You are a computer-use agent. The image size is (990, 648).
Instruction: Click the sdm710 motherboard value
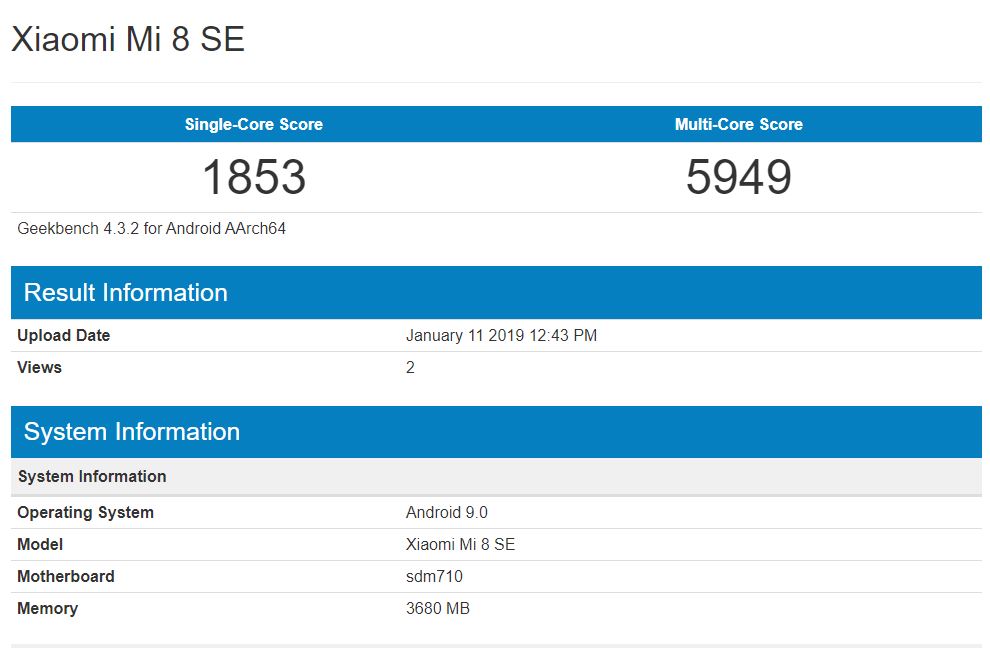434,577
